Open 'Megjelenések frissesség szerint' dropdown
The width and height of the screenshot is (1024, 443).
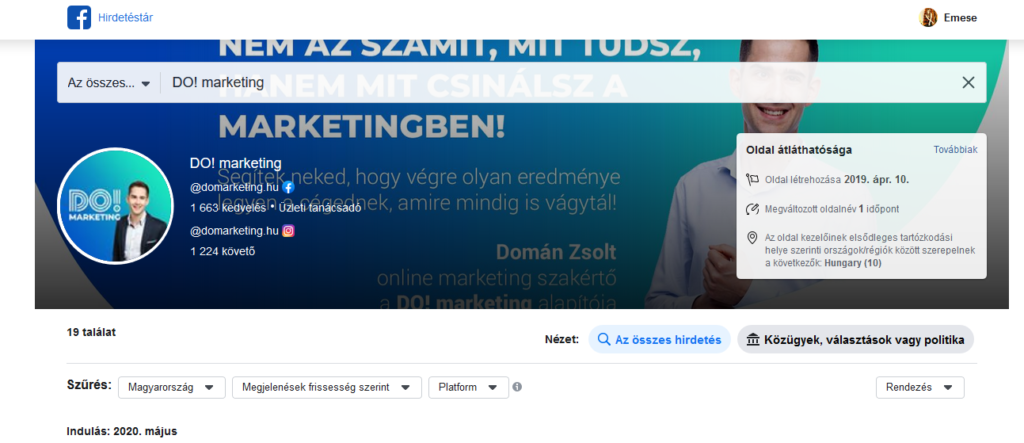pos(327,387)
